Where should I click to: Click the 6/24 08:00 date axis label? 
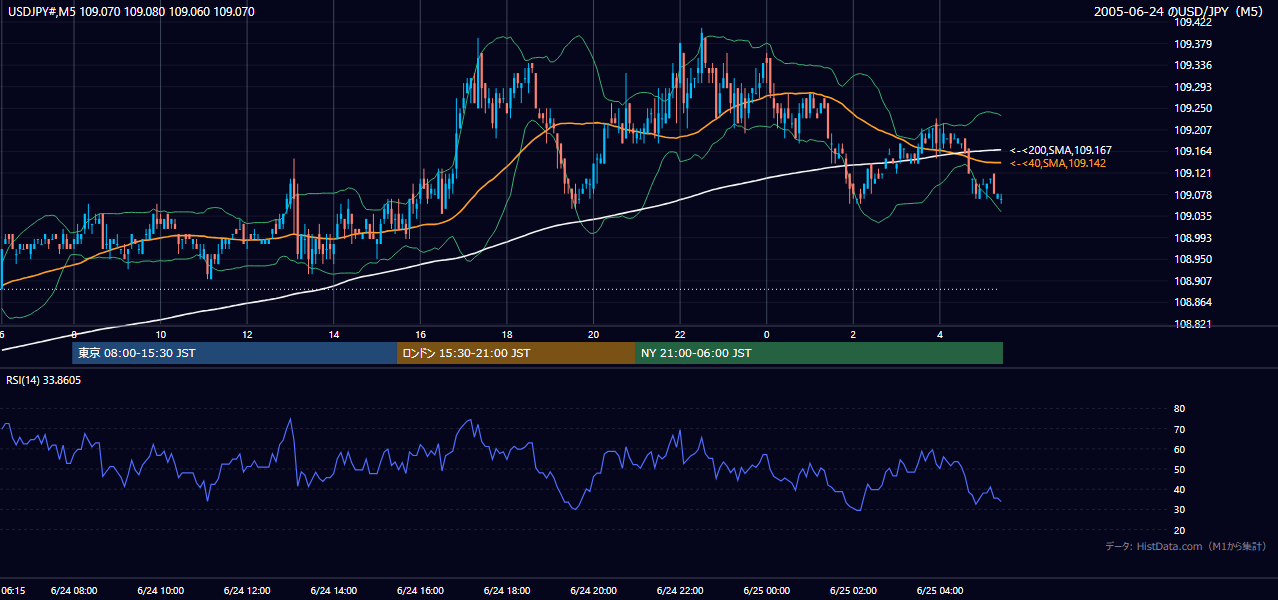pyautogui.click(x=74, y=591)
